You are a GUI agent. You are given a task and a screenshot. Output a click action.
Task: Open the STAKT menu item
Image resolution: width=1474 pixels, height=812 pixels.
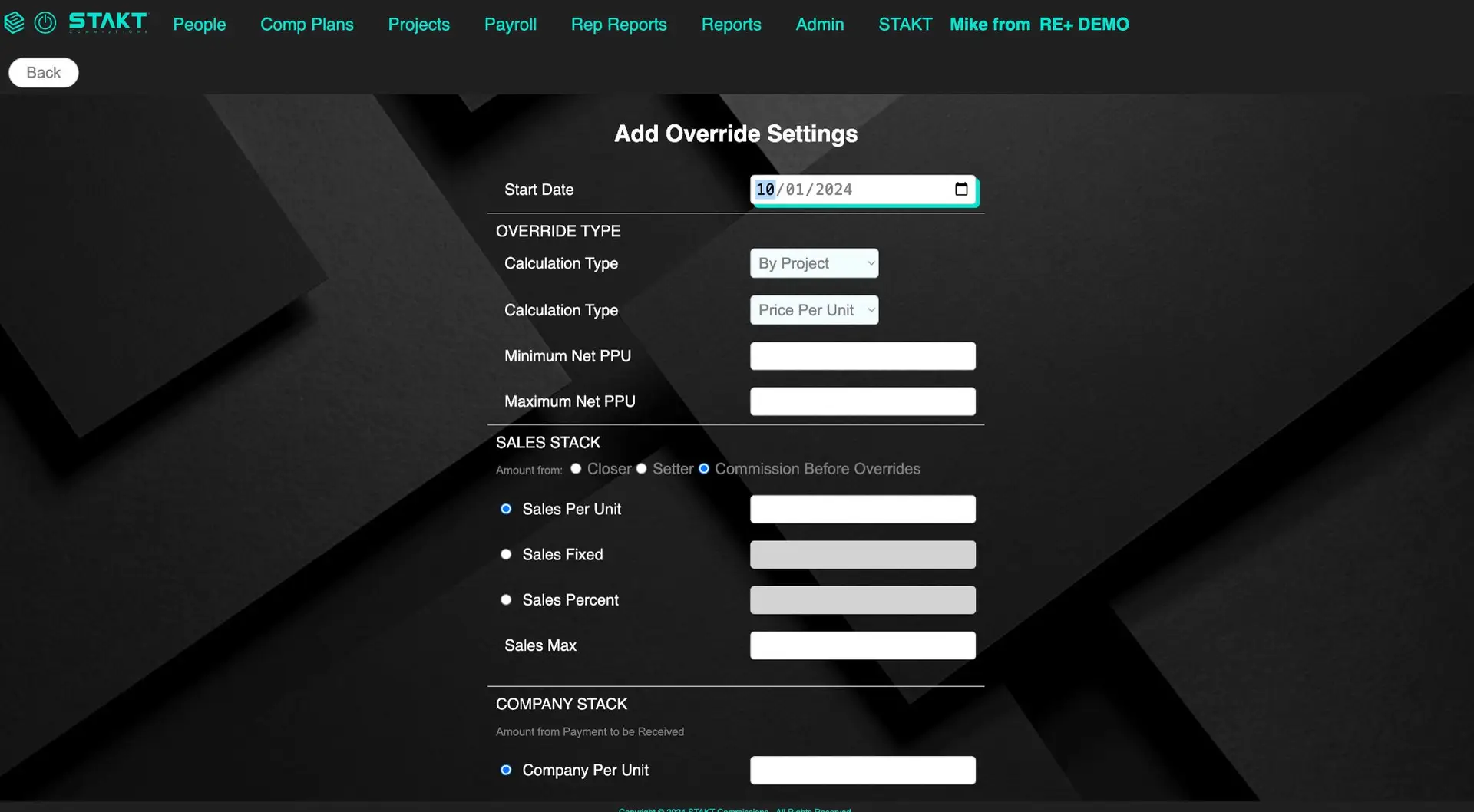coord(905,25)
